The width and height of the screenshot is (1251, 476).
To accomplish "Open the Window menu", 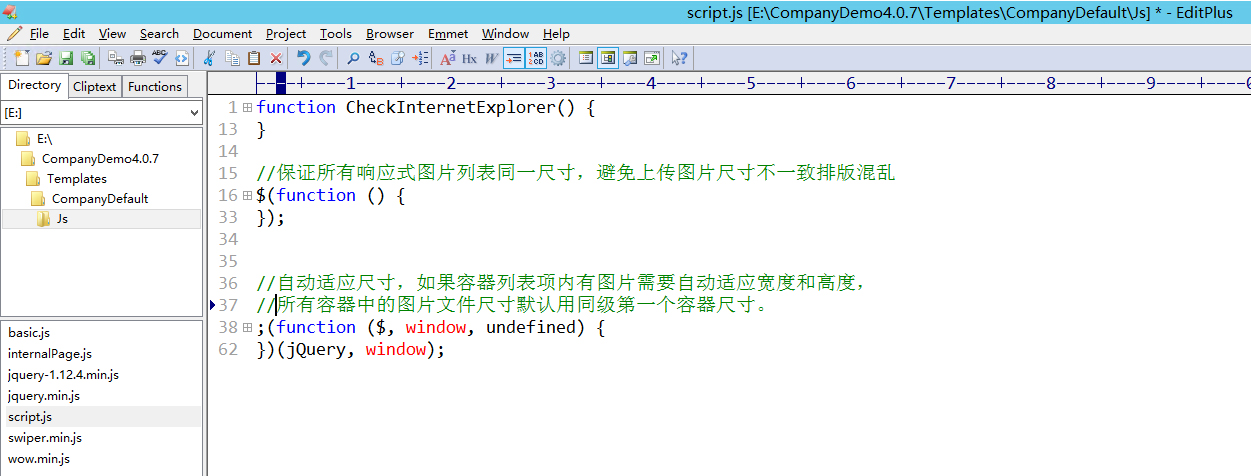I will (506, 34).
